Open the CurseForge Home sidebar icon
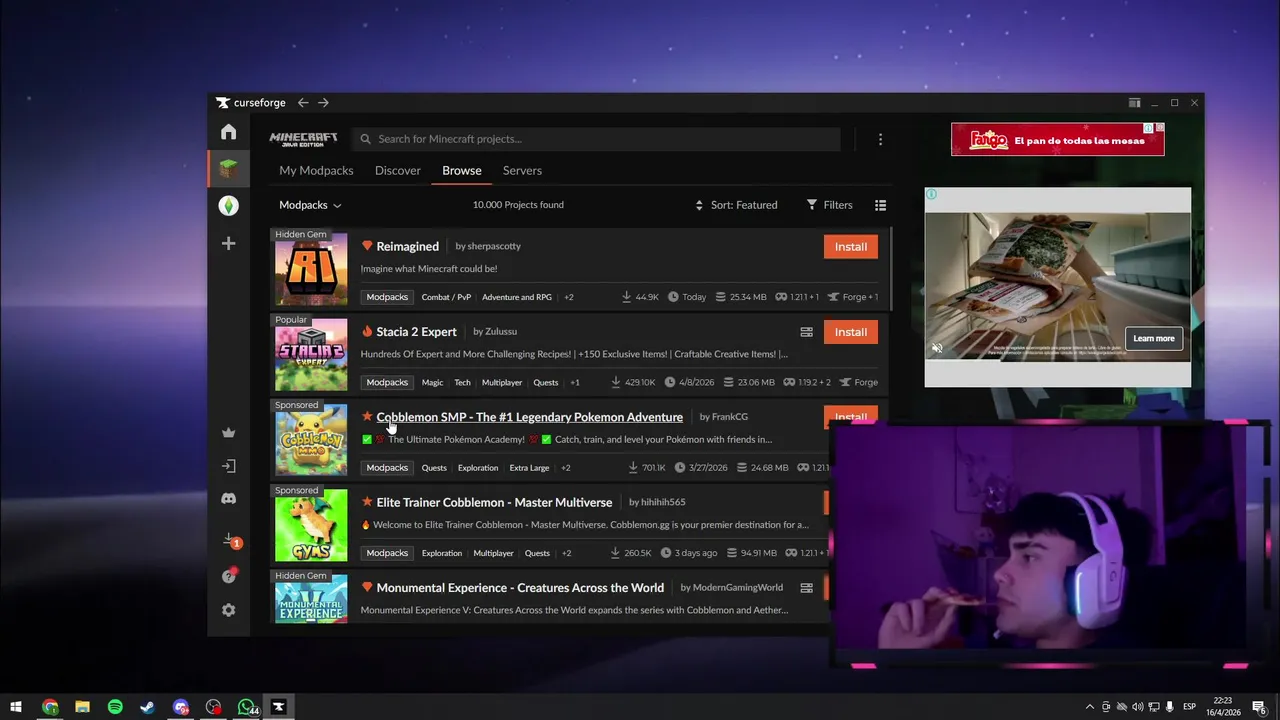The height and width of the screenshot is (720, 1280). click(x=228, y=132)
